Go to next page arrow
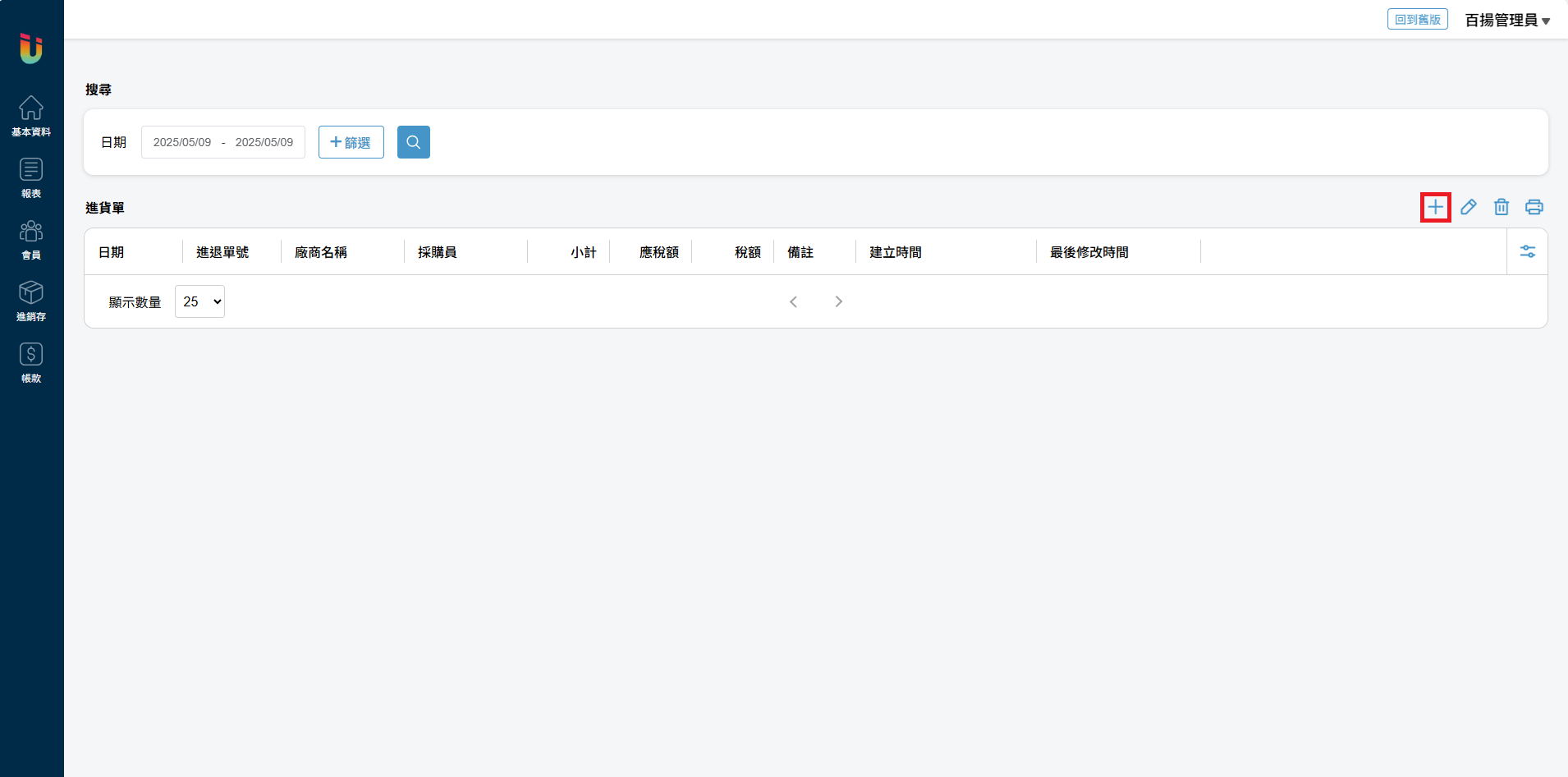 pos(838,301)
